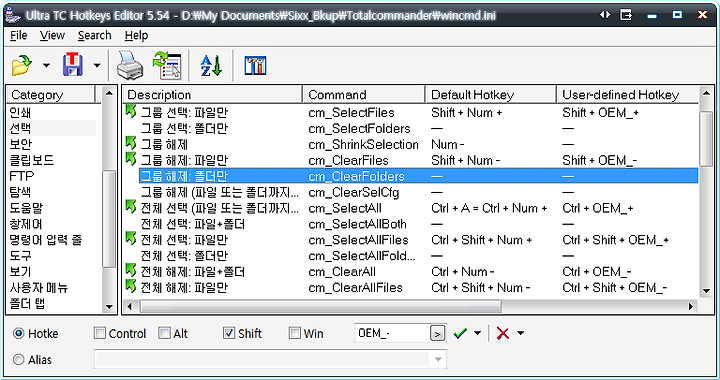Uncheck the Shift modifier checkbox

coord(229,333)
